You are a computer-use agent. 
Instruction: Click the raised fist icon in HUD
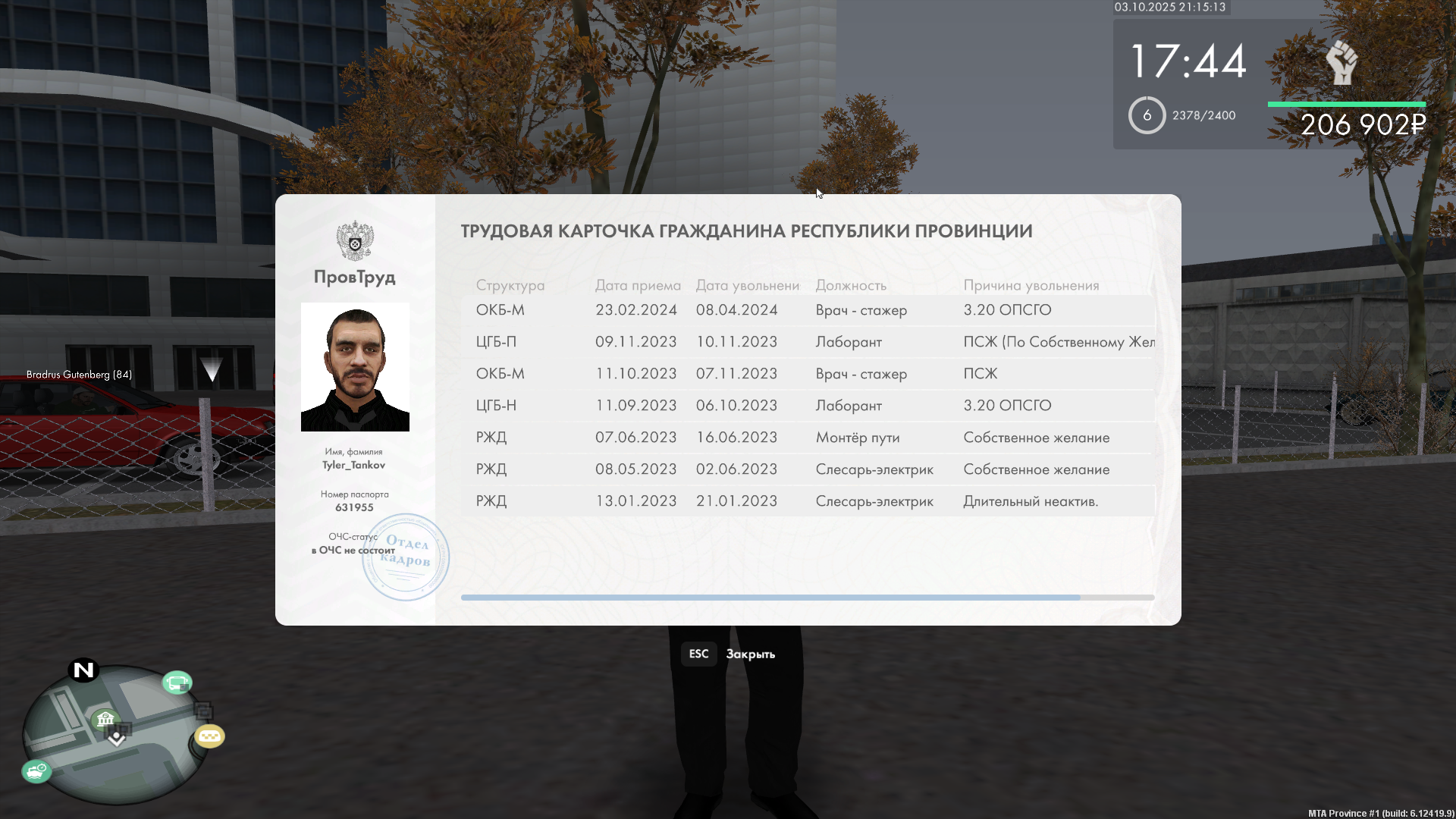point(1341,62)
